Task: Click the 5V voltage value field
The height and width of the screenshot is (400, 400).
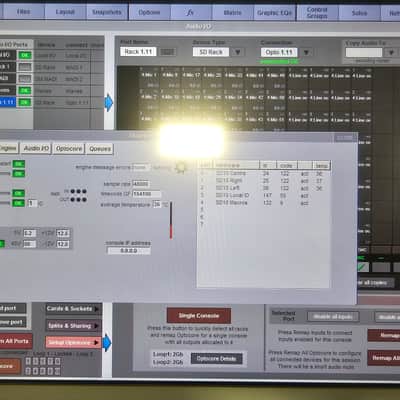Action: click(x=29, y=233)
